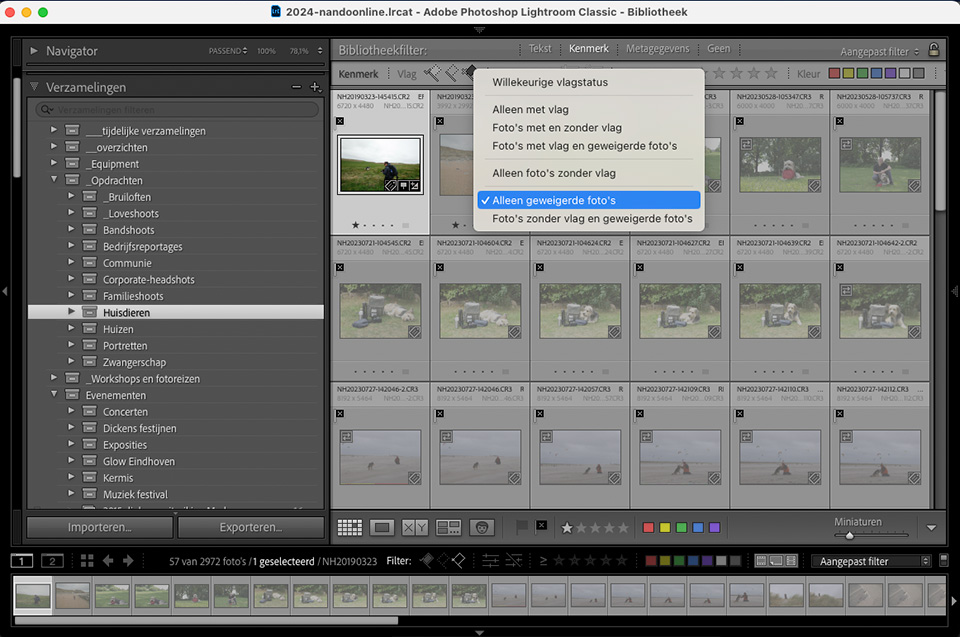Open Compare (XY) view
960x637 pixels.
pos(414,527)
